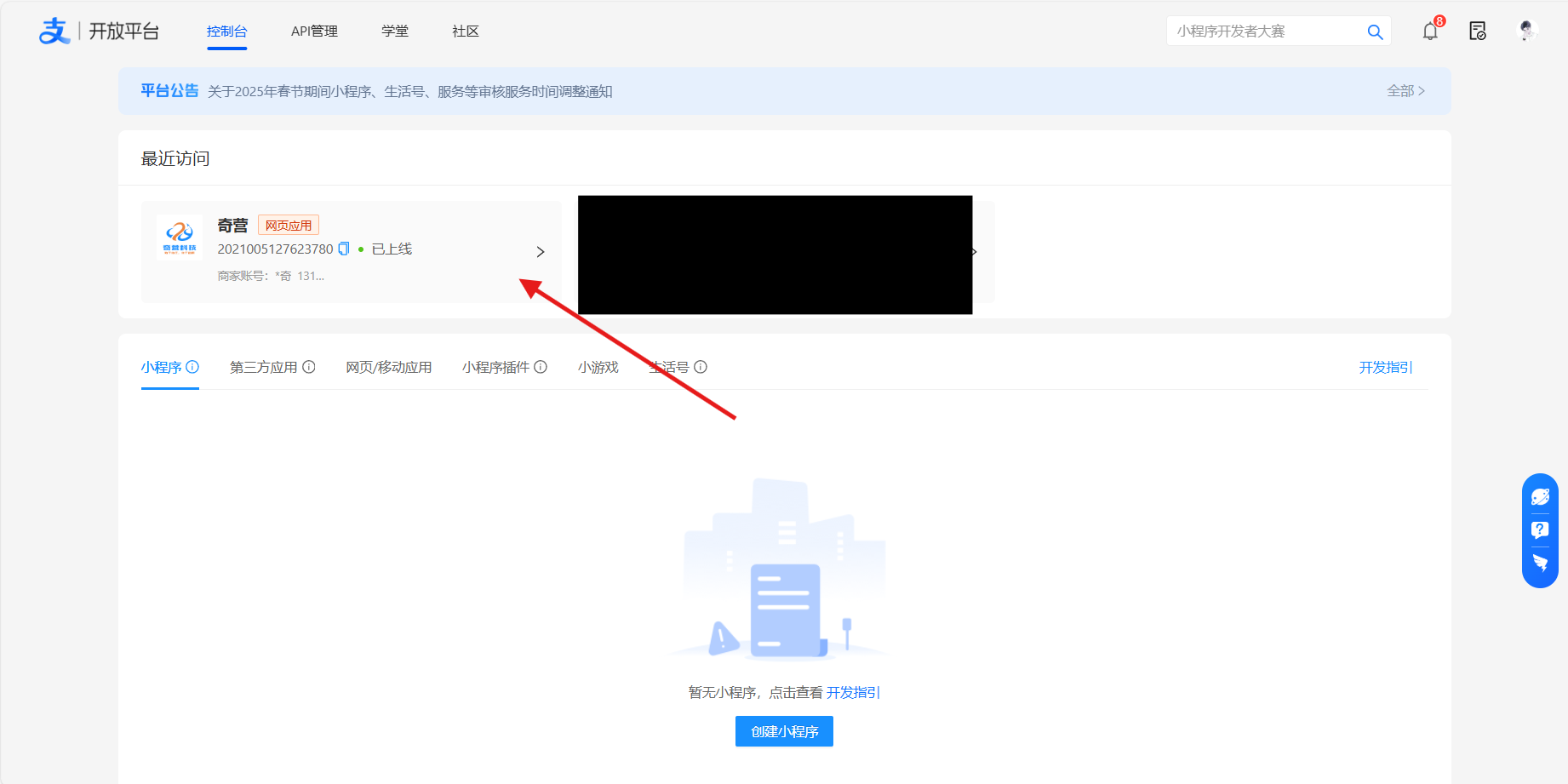
Task: Expand all announcements via 全部 >
Action: click(x=1405, y=91)
